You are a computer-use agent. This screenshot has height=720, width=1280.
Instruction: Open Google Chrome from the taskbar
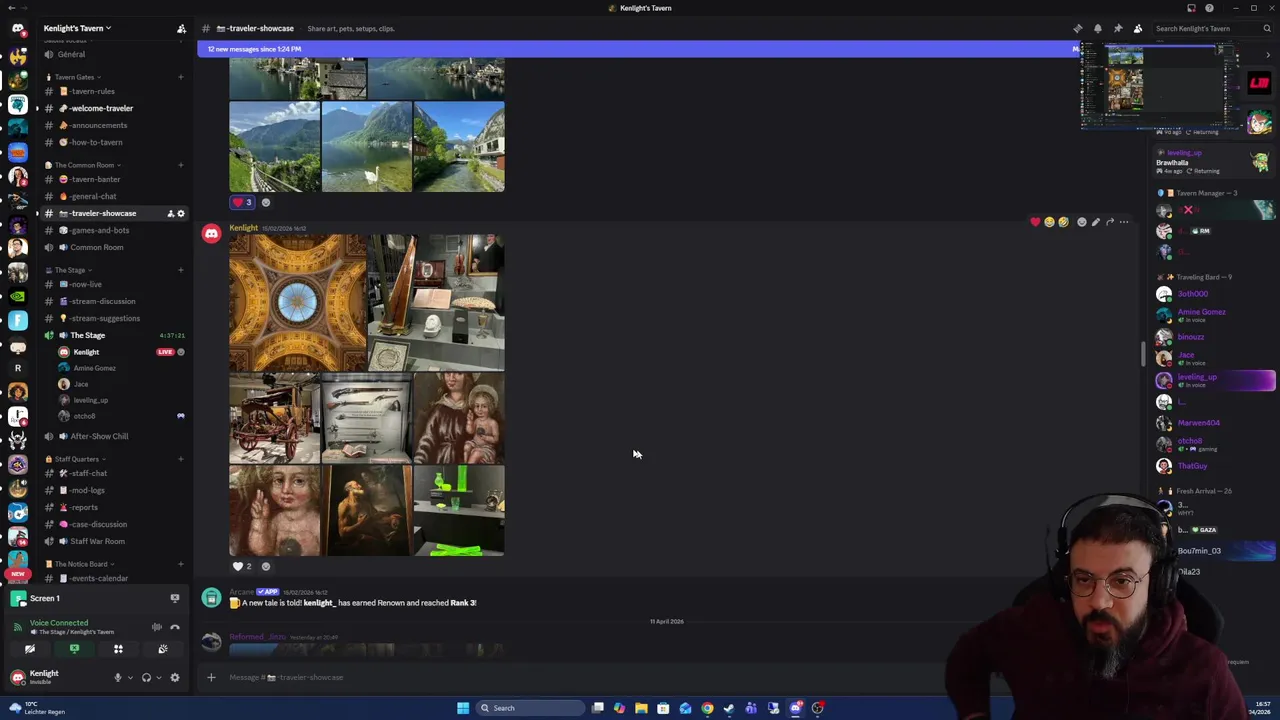pyautogui.click(x=707, y=708)
